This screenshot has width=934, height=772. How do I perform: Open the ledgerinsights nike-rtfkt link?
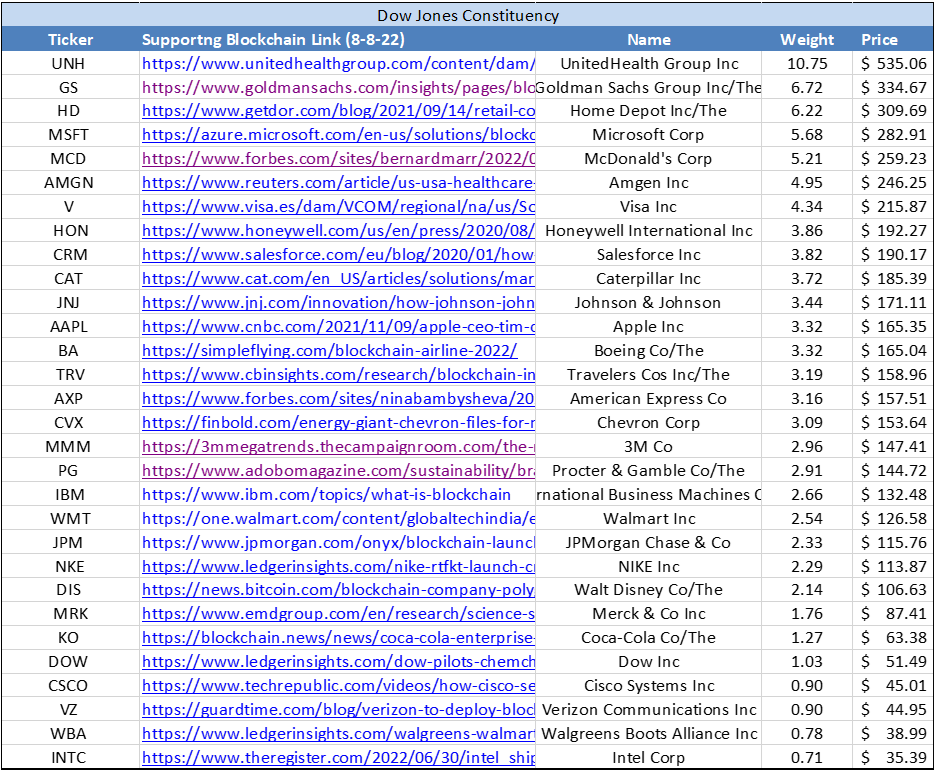coord(338,566)
